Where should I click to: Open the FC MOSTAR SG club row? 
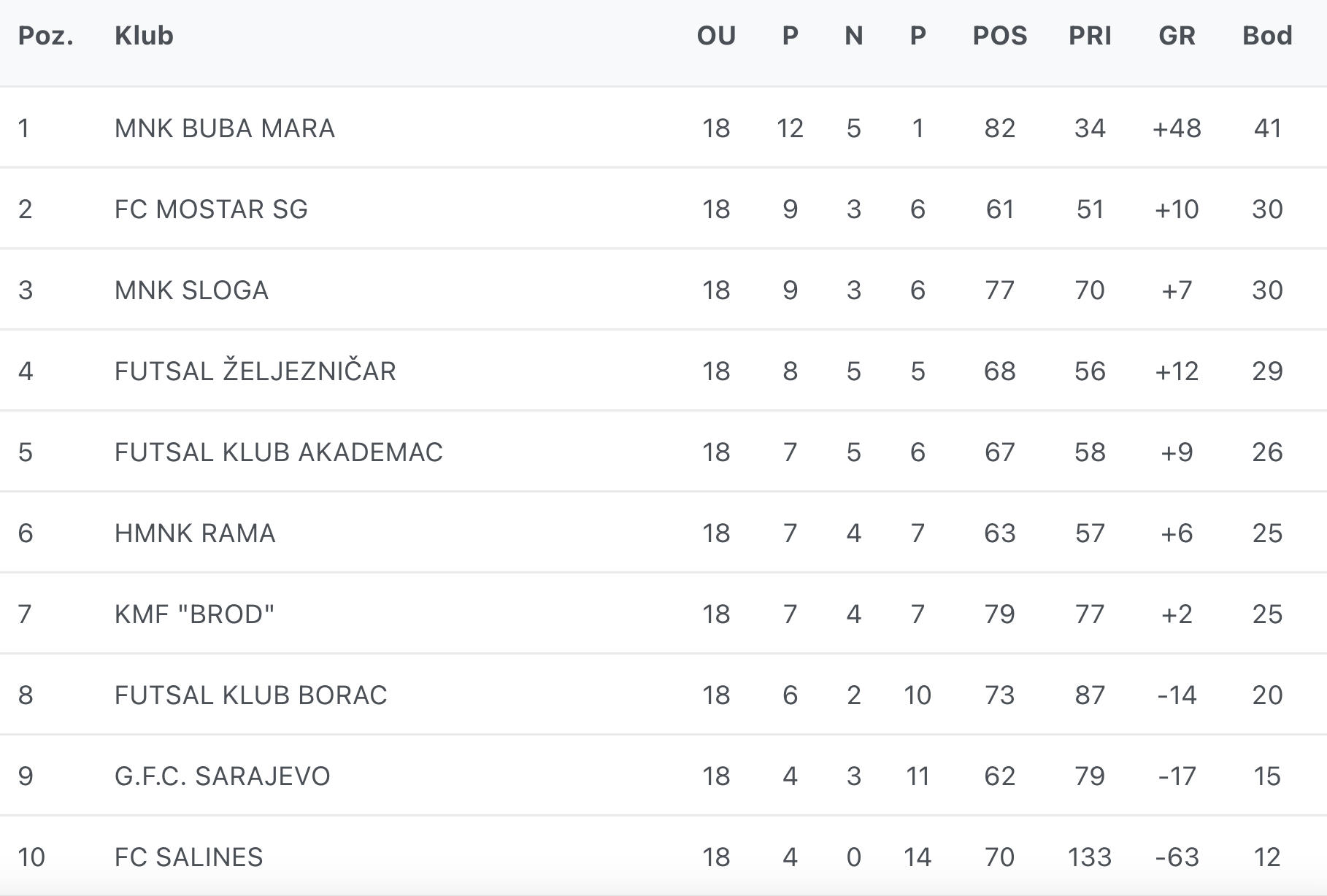pyautogui.click(x=211, y=209)
